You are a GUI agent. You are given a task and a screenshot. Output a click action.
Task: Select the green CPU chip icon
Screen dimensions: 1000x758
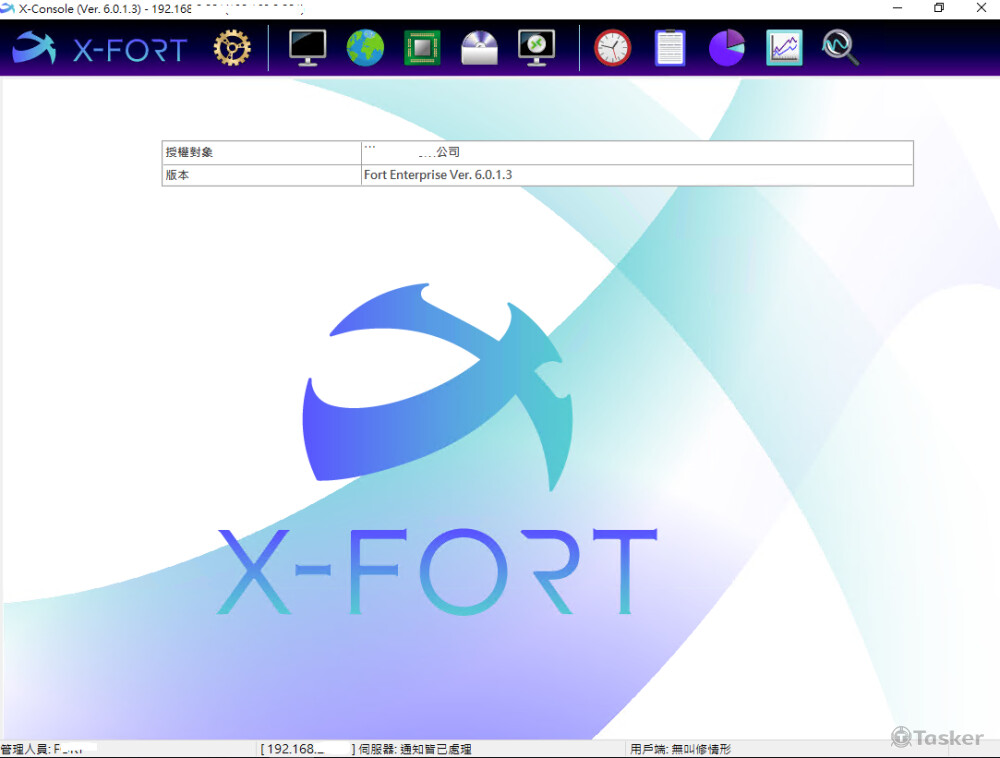[x=422, y=47]
